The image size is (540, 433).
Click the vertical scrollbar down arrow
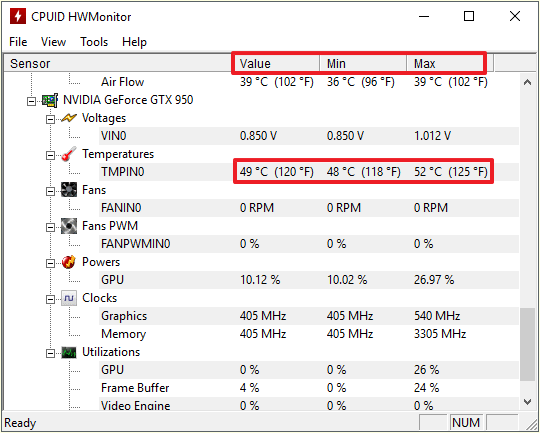tap(528, 402)
